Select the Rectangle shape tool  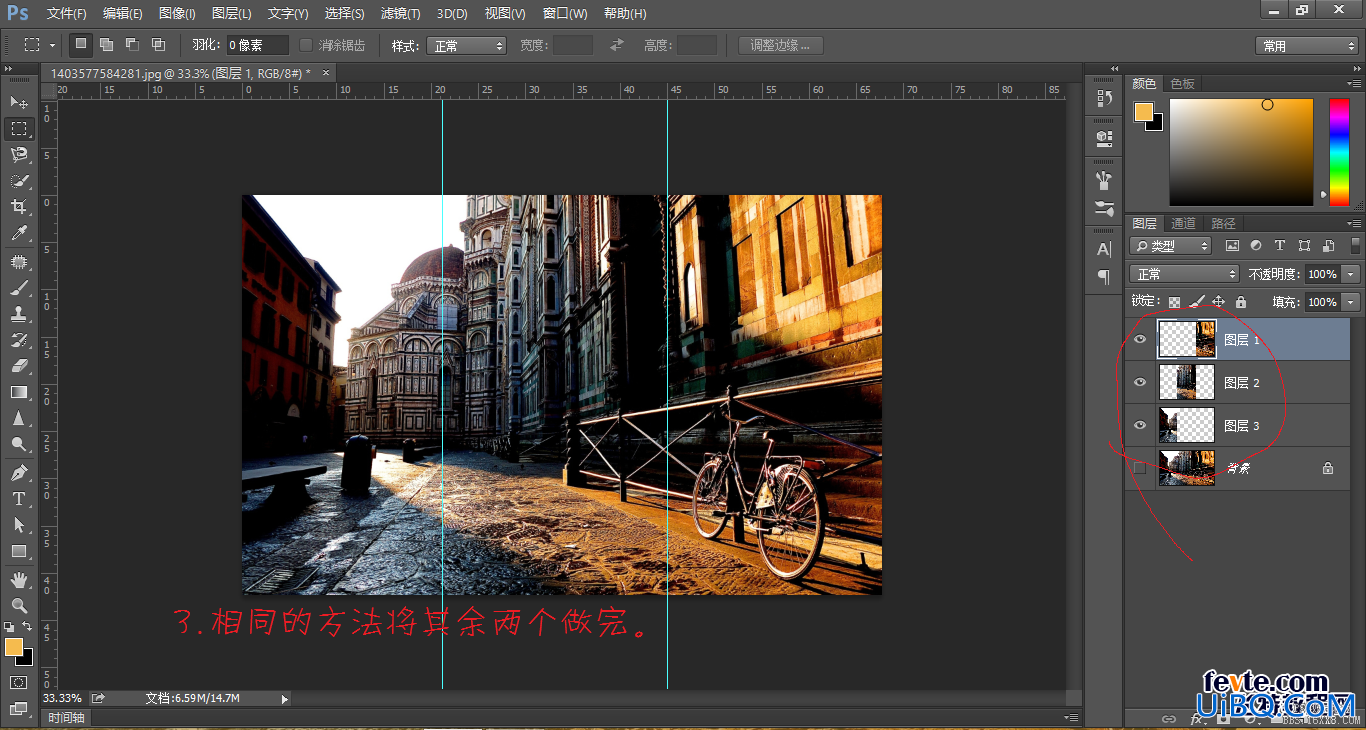[19, 551]
